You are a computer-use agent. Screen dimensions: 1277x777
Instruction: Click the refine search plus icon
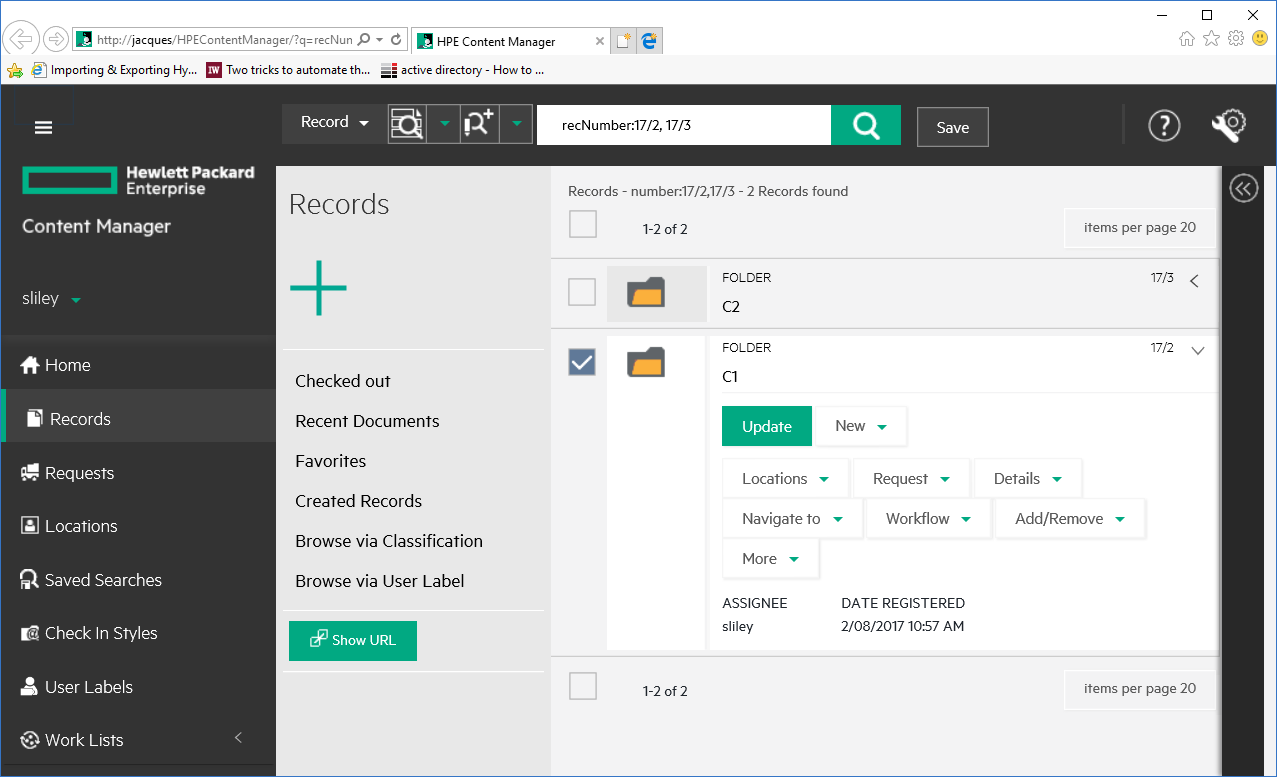(479, 125)
